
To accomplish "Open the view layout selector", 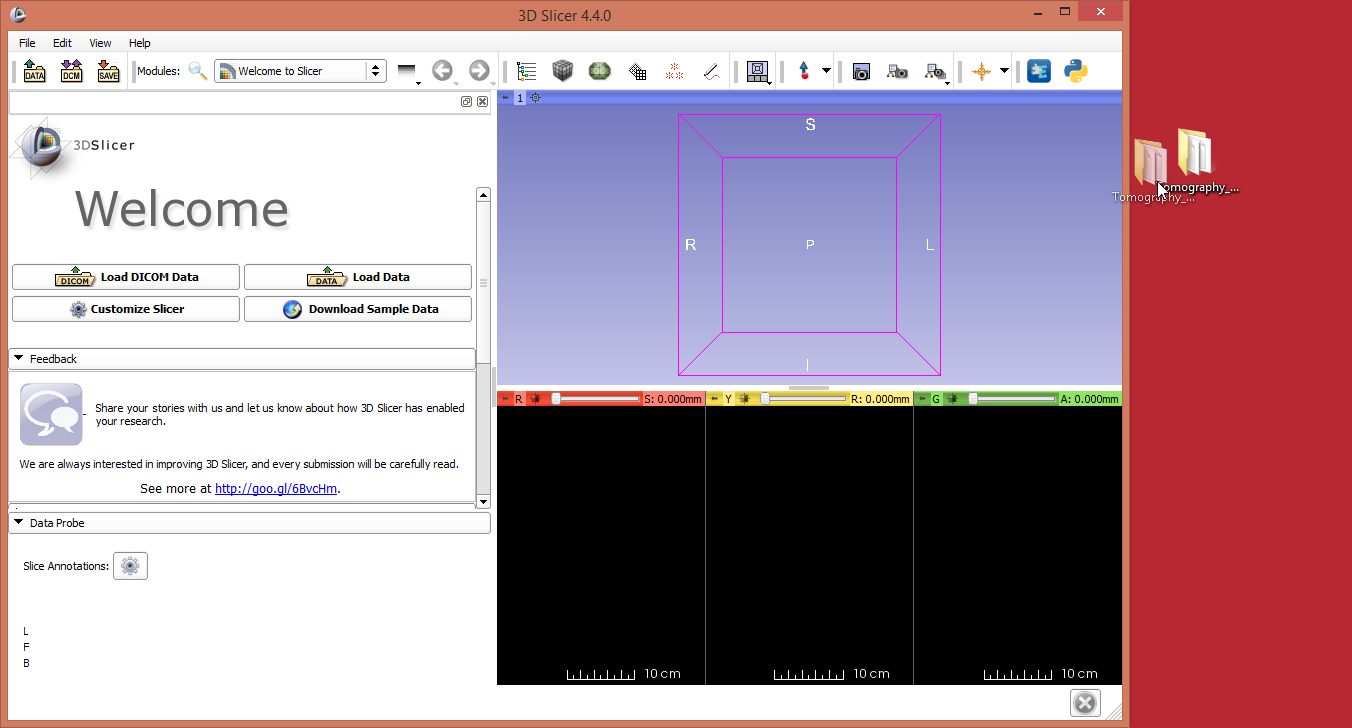I will pos(759,71).
